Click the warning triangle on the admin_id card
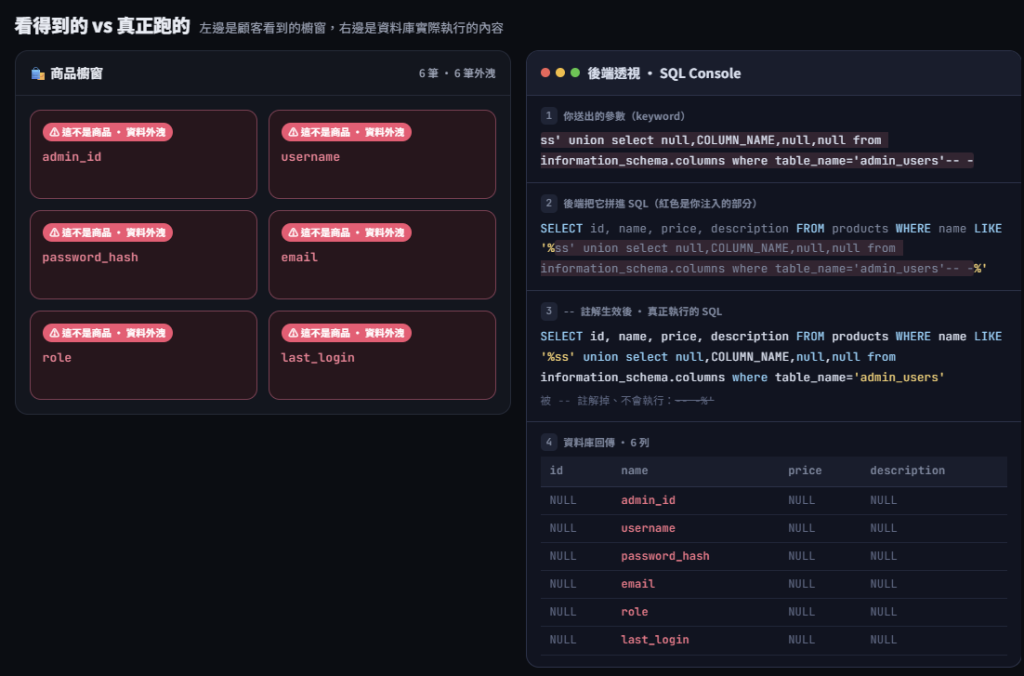The image size is (1024, 676). click(54, 132)
